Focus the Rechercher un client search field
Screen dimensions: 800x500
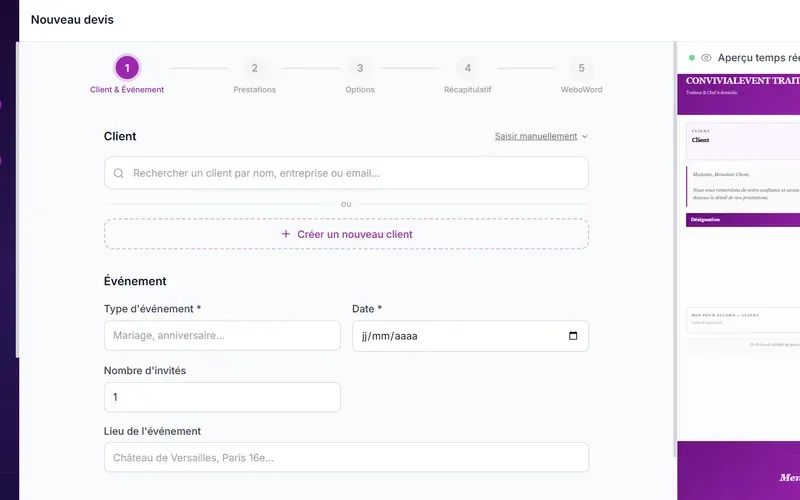tap(346, 173)
